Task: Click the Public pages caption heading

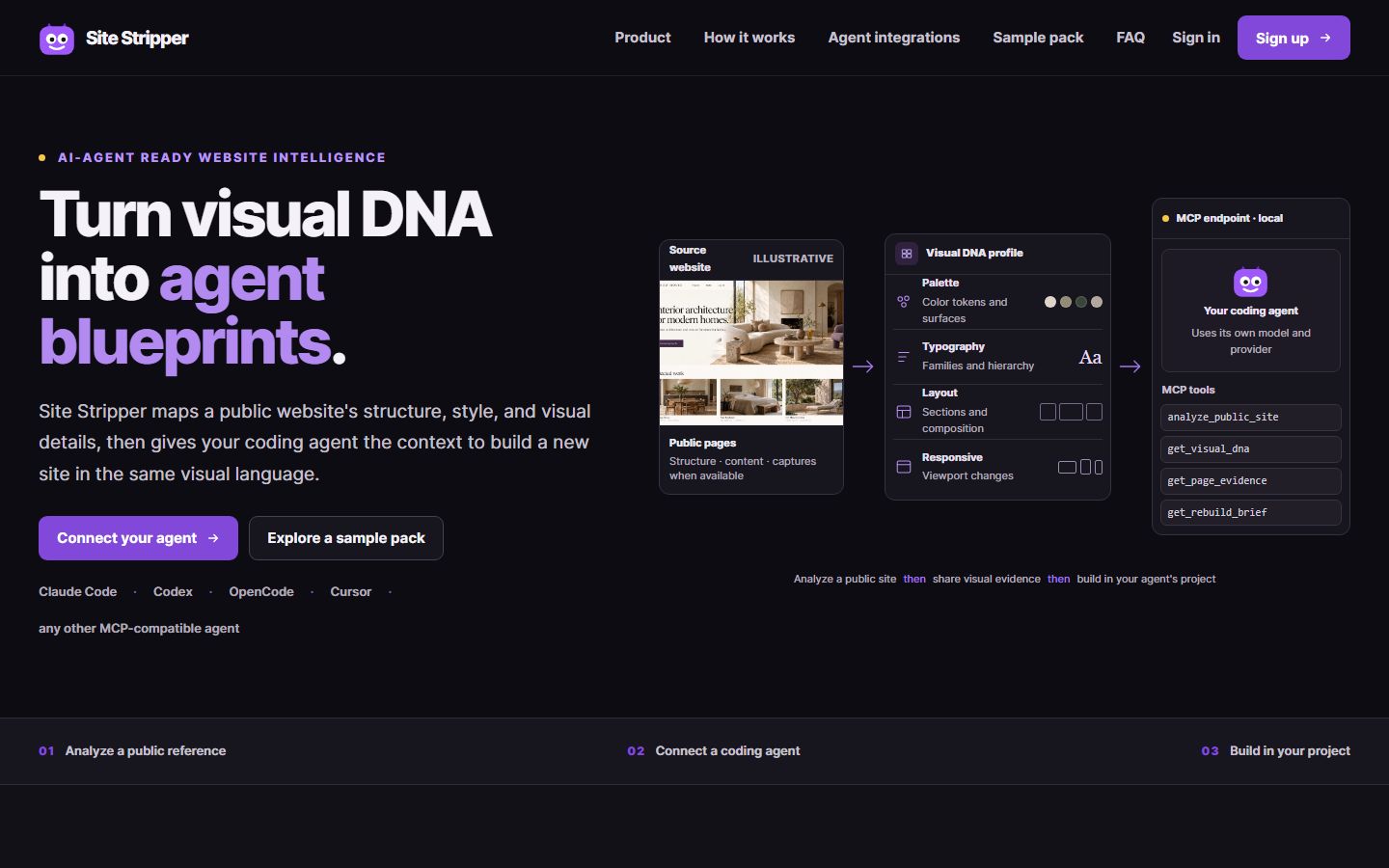Action: click(702, 443)
